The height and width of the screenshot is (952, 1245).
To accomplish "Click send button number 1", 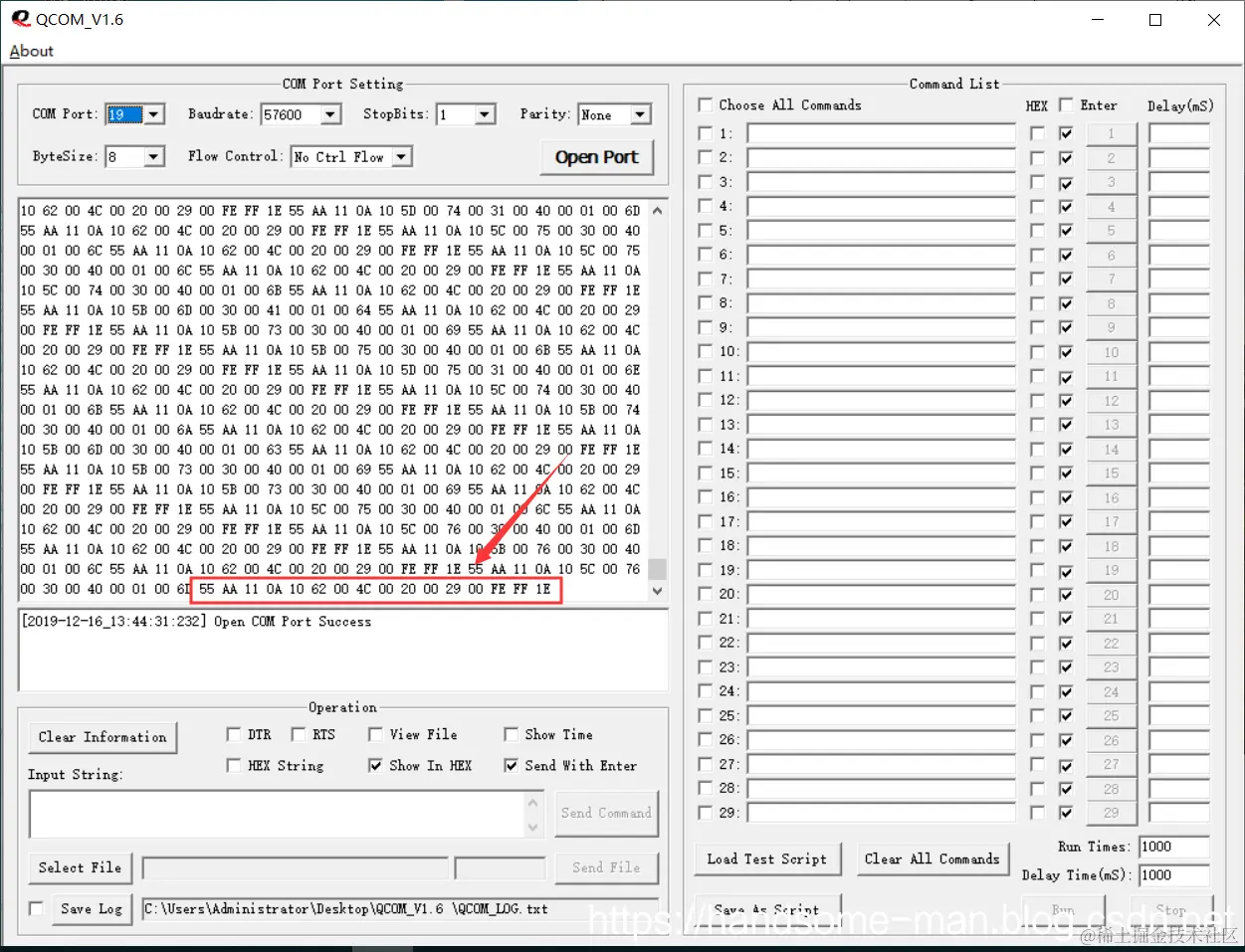I will click(x=1112, y=133).
